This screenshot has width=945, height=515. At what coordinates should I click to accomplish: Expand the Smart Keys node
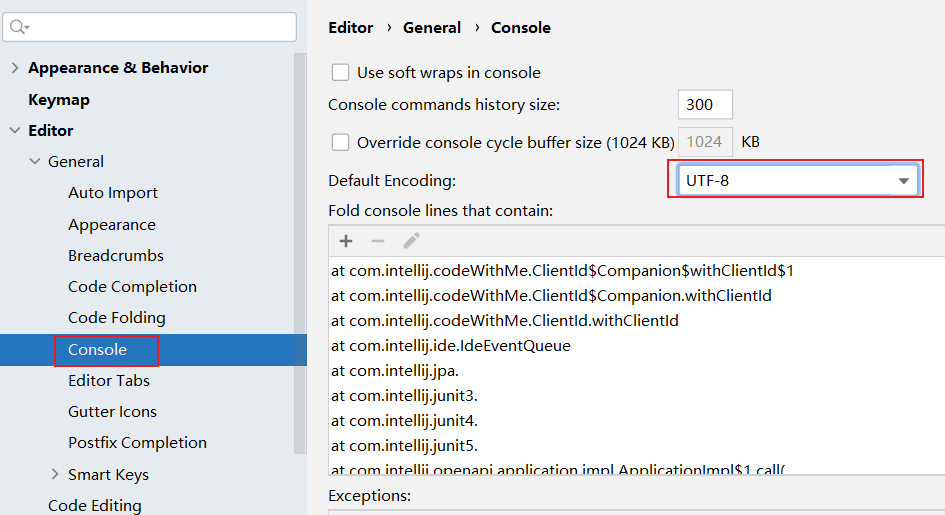tap(55, 474)
